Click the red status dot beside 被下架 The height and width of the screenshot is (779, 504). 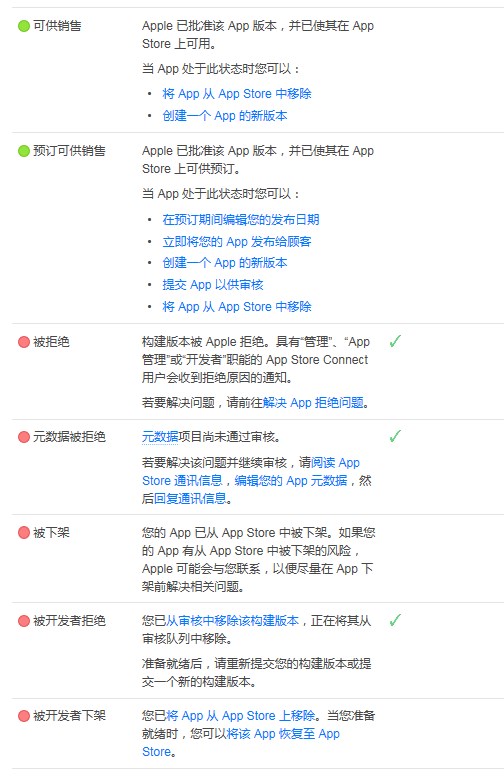24,533
